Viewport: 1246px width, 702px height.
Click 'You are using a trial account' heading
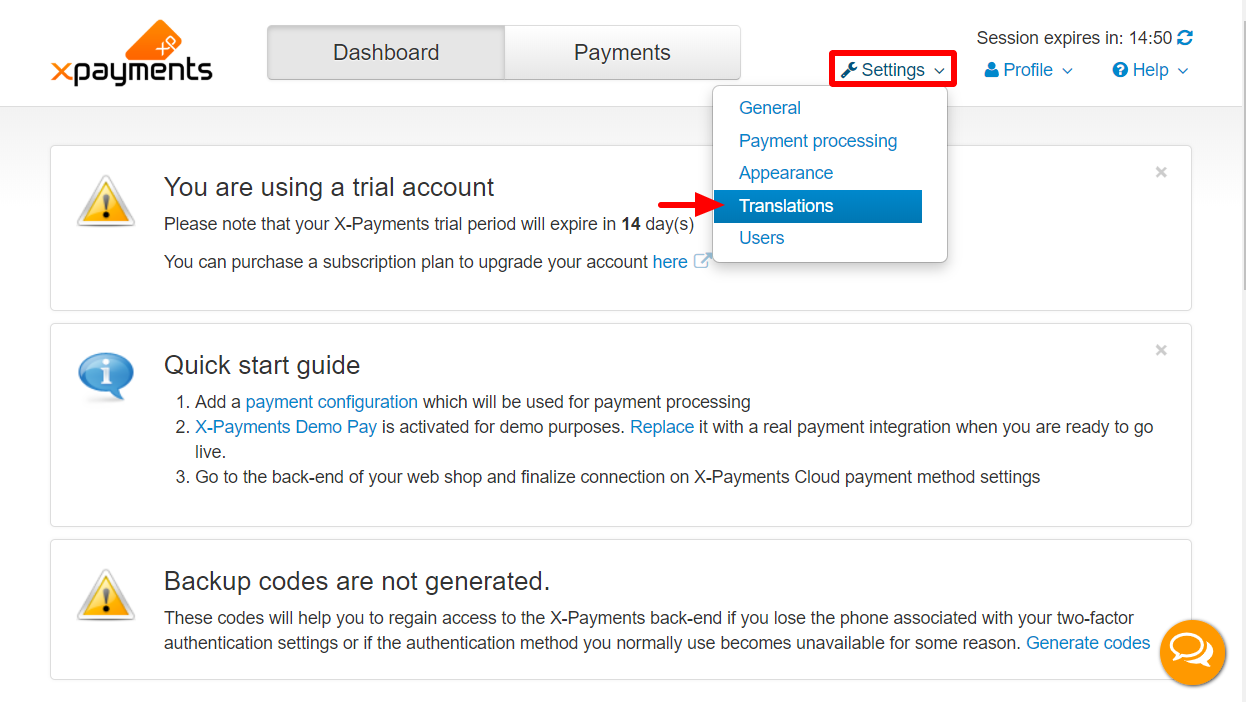point(329,187)
